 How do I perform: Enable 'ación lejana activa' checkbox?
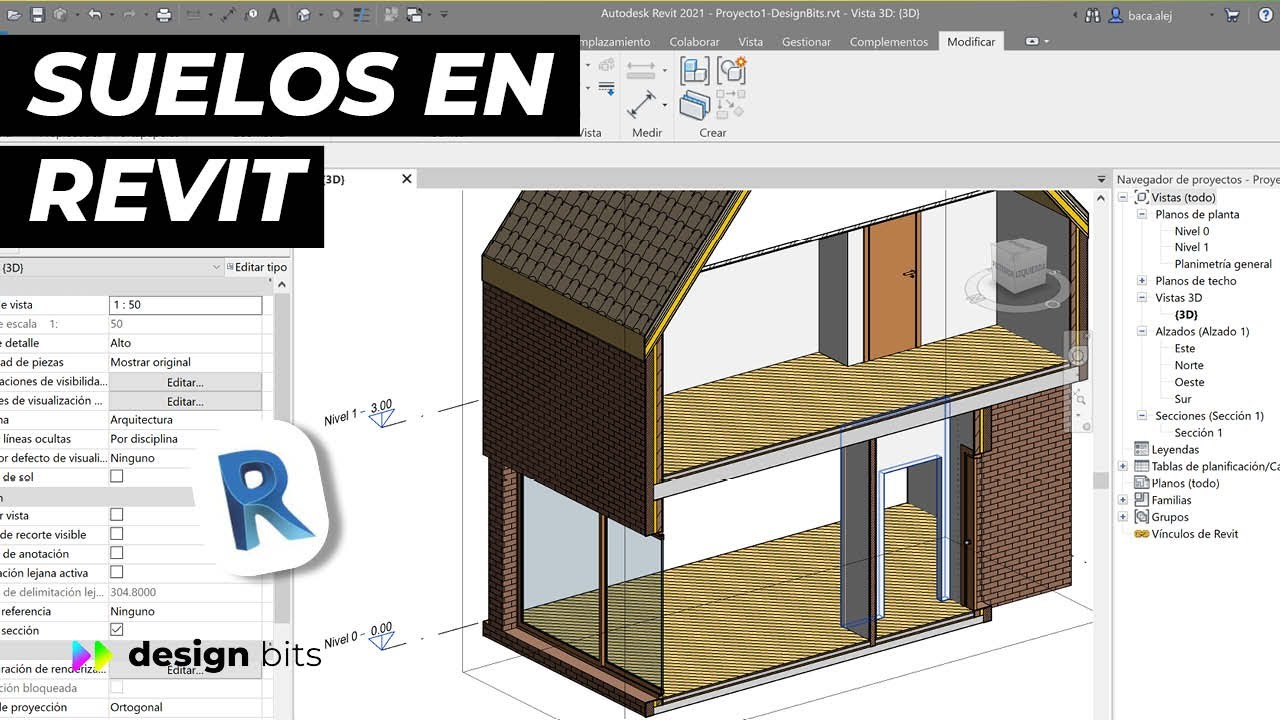[x=116, y=573]
